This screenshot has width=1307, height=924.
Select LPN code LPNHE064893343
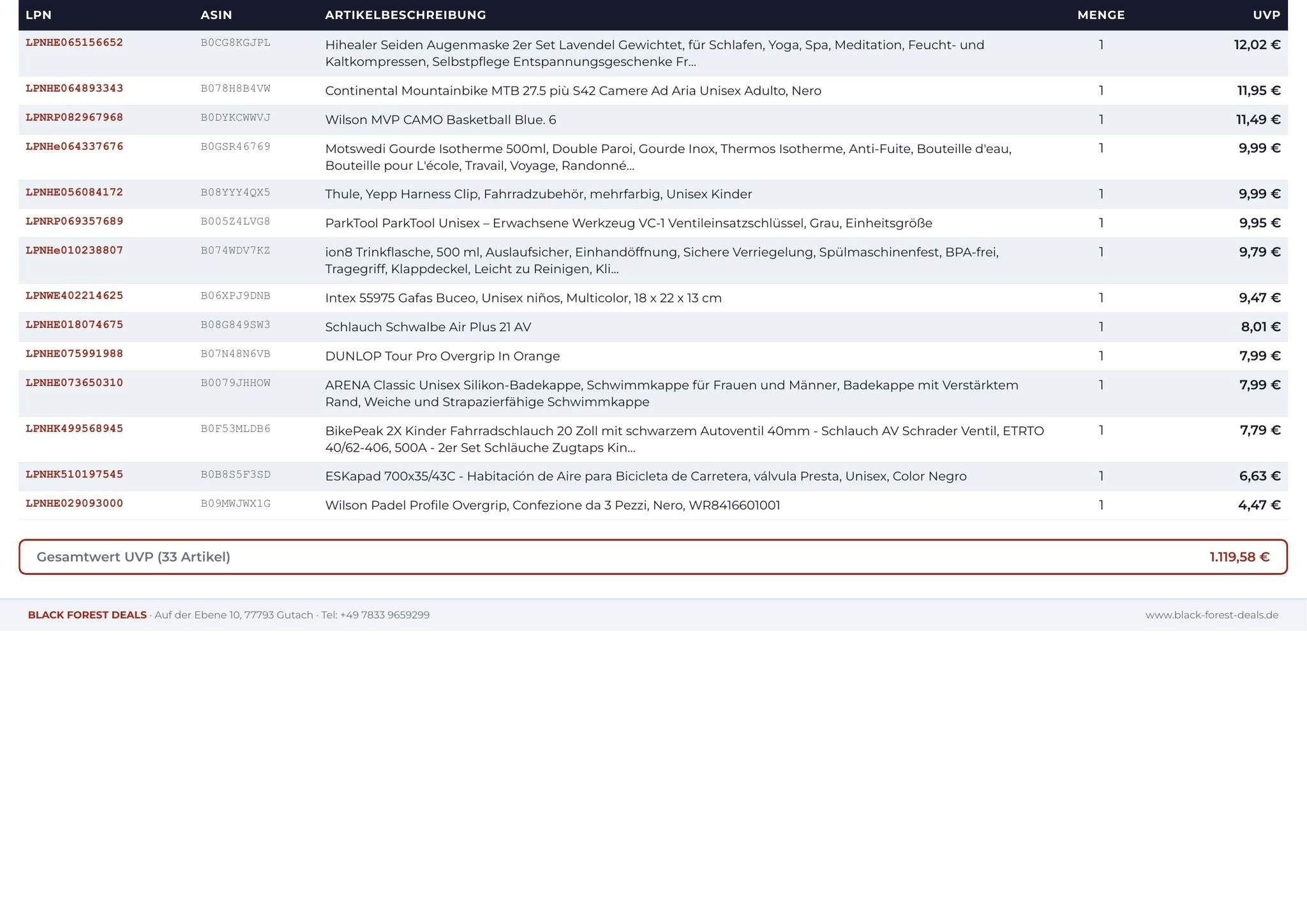pyautogui.click(x=74, y=89)
